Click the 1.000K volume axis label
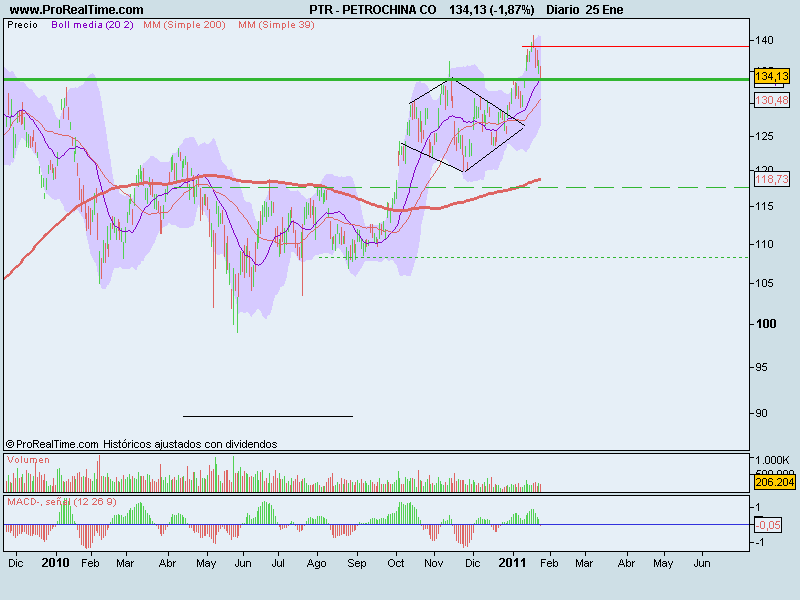The image size is (800, 600). point(772,460)
